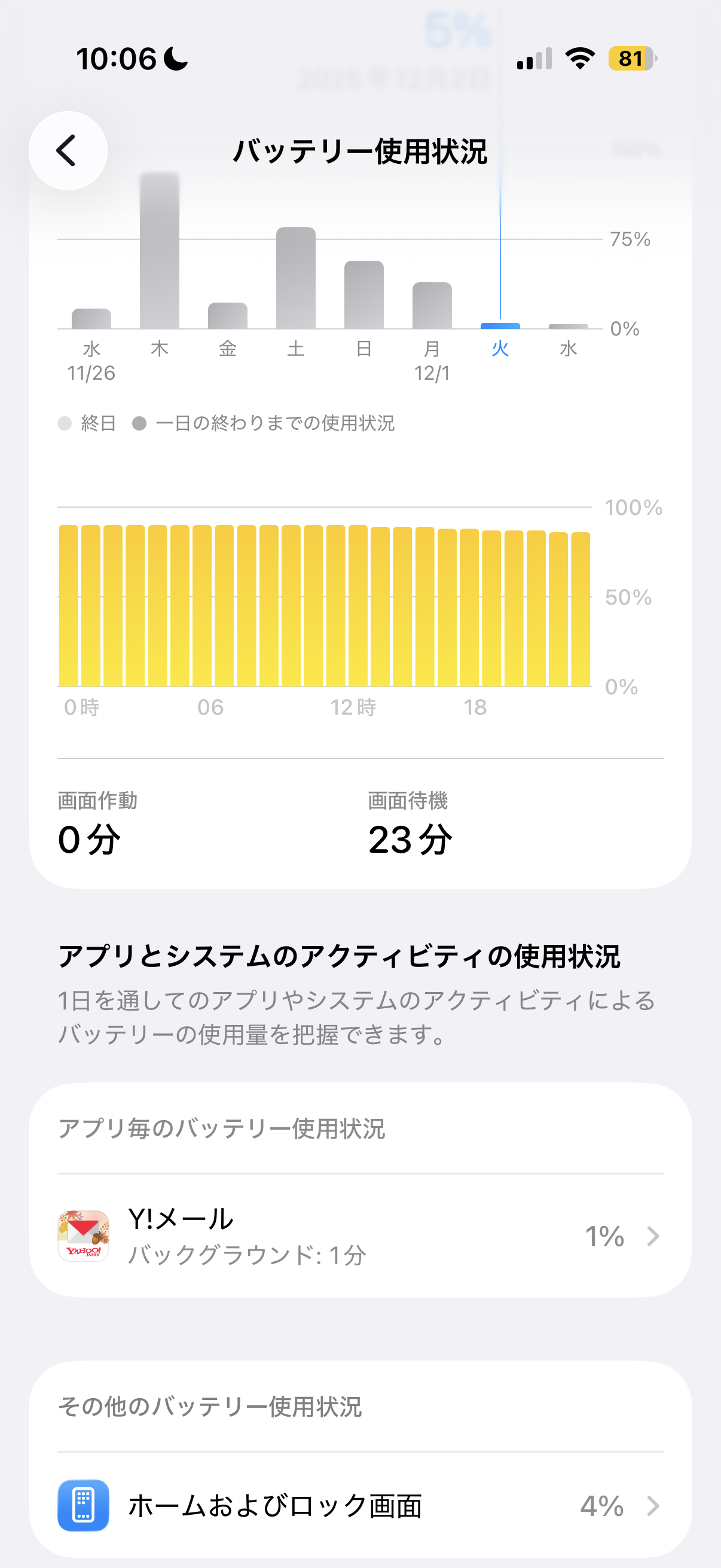This screenshot has height=1568, width=721.
Task: Expand Y!メール battery details chevron
Action: click(x=653, y=1236)
